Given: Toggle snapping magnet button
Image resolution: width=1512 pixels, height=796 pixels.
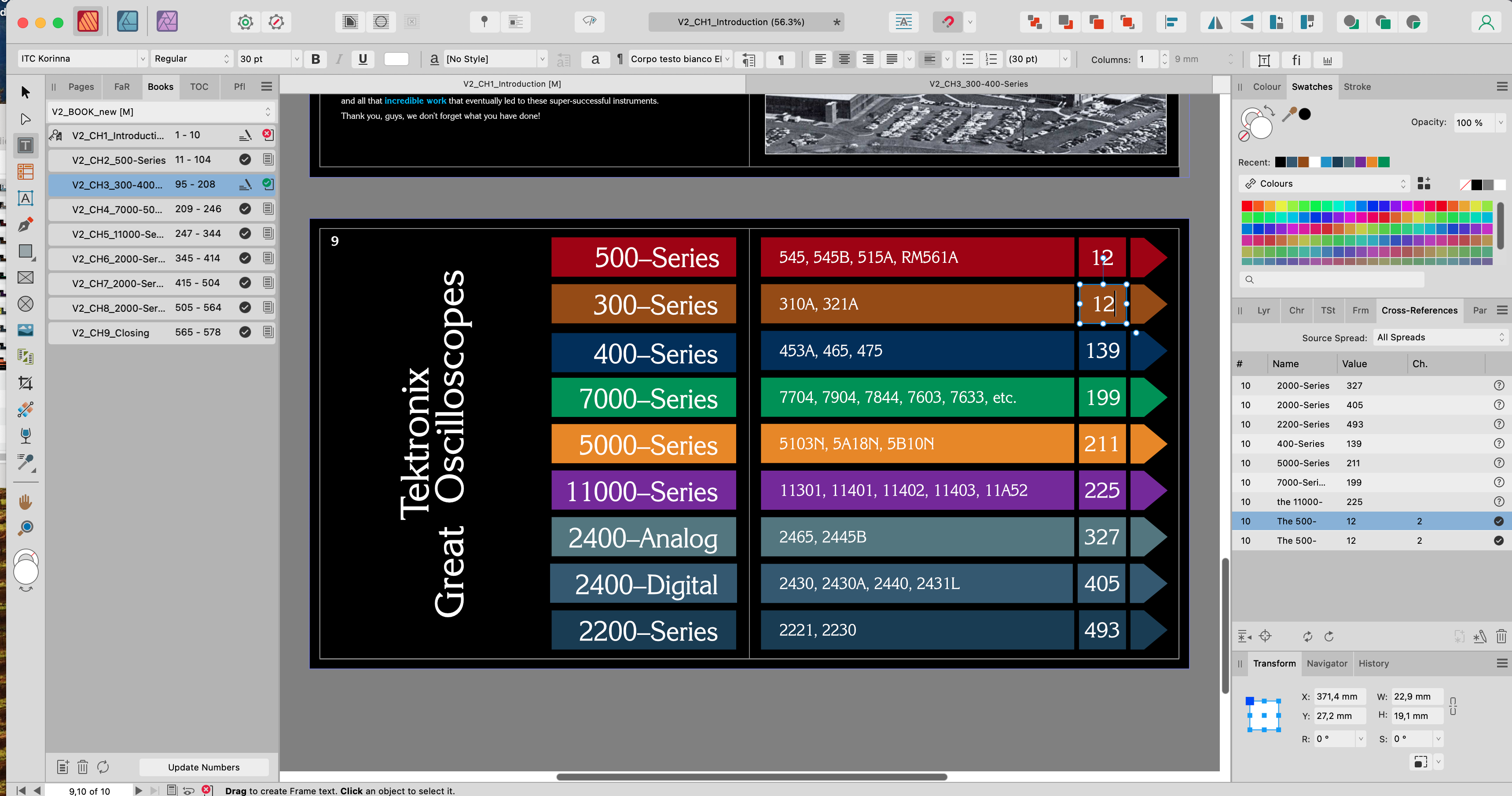Looking at the screenshot, I should tap(947, 22).
